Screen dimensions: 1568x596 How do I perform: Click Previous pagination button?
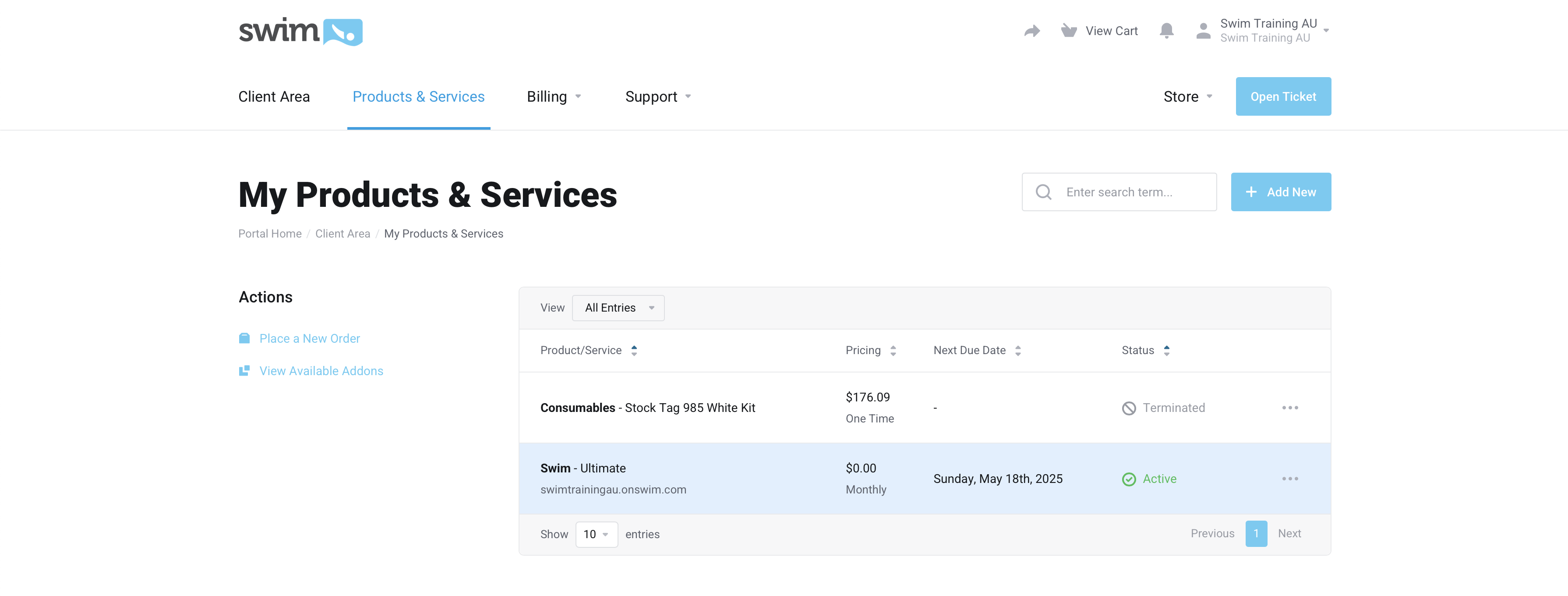point(1212,534)
